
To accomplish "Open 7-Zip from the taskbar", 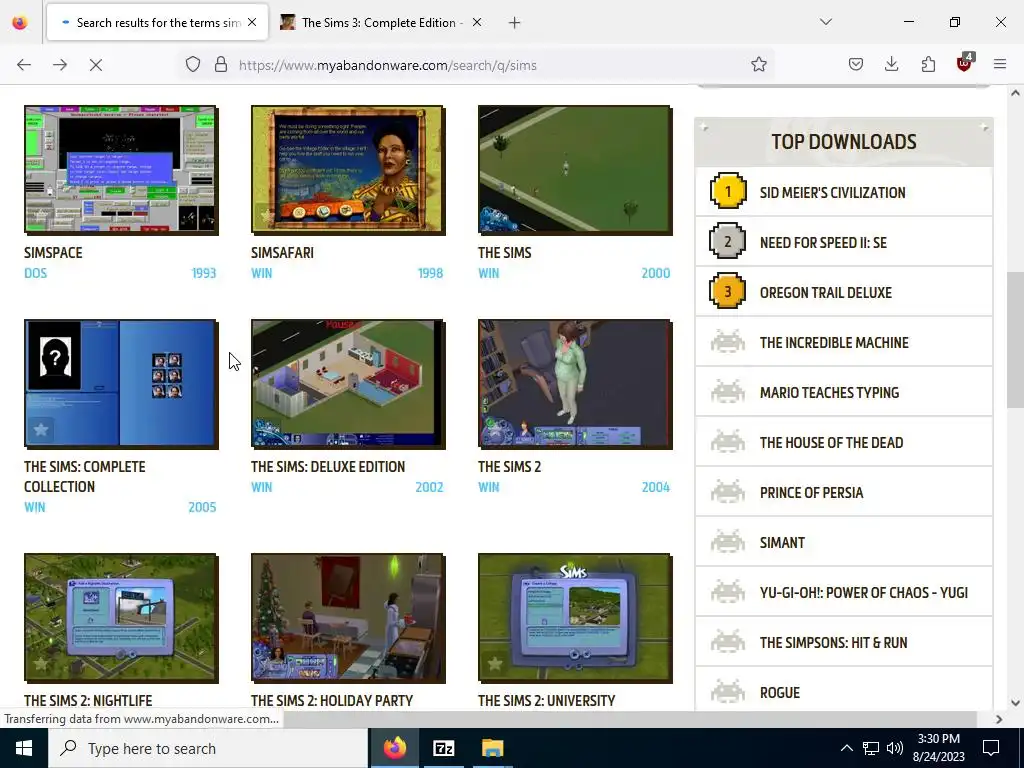I will tap(443, 748).
